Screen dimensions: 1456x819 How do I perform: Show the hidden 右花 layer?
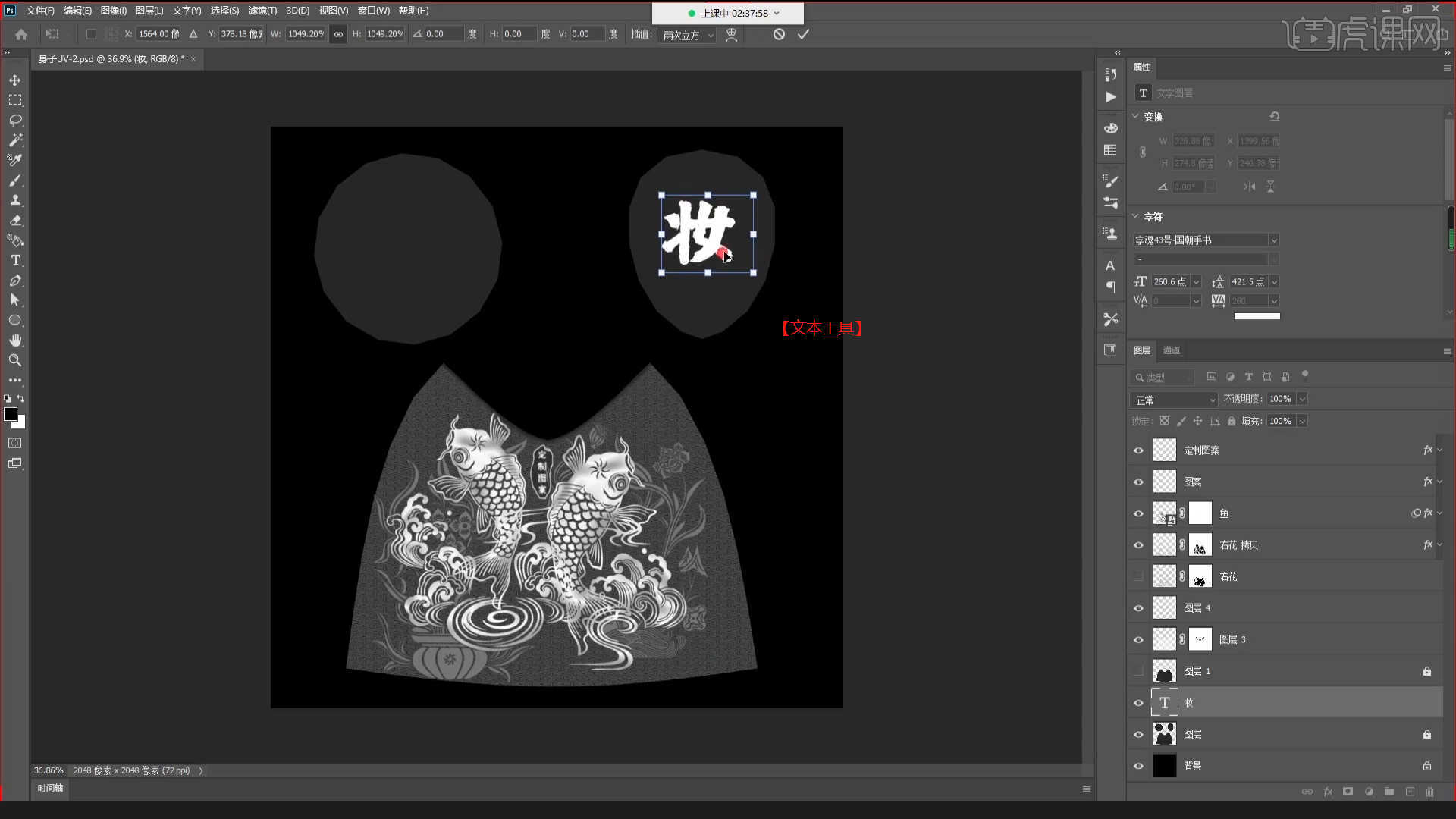click(1138, 576)
